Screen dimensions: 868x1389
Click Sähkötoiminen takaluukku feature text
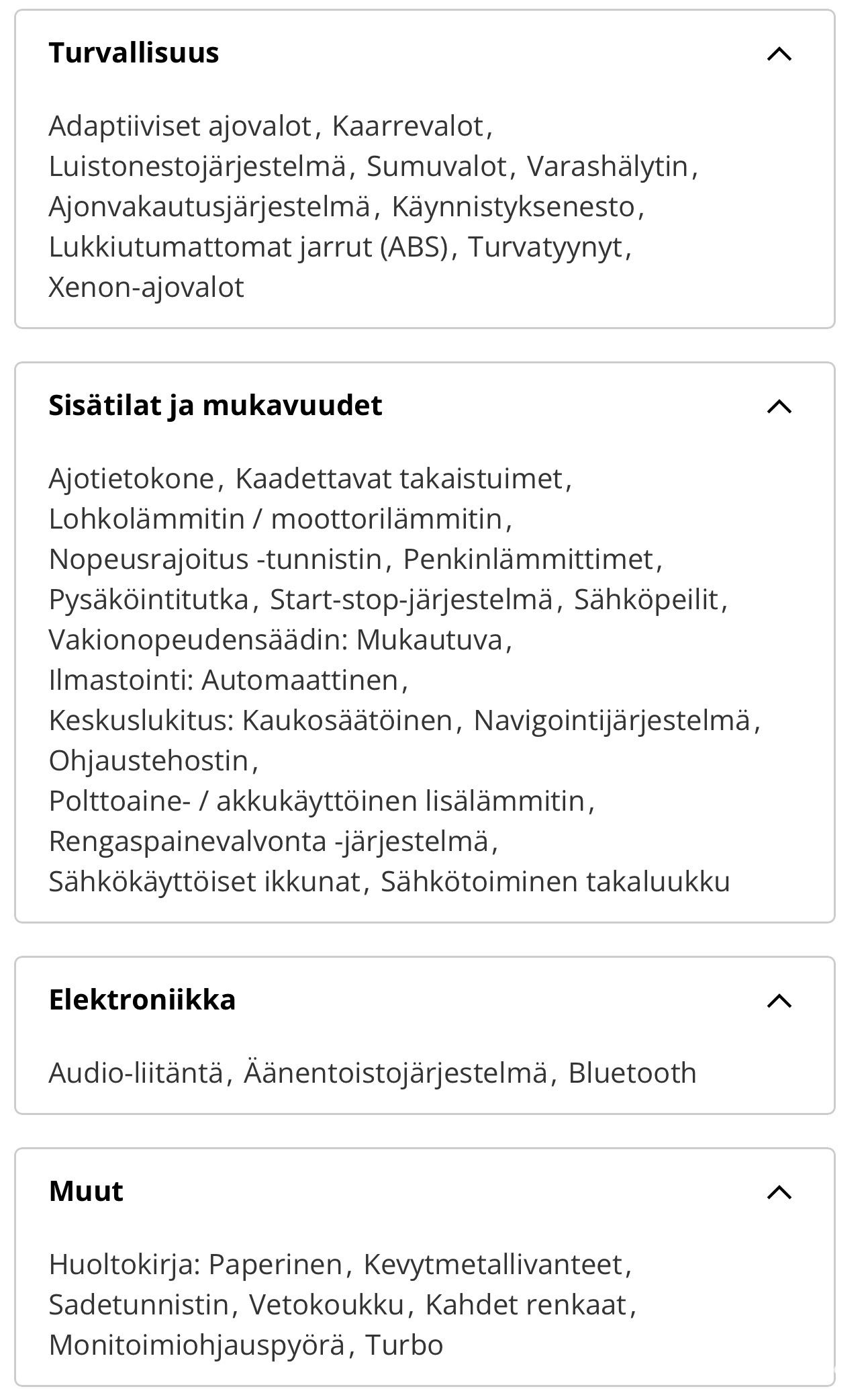[555, 882]
